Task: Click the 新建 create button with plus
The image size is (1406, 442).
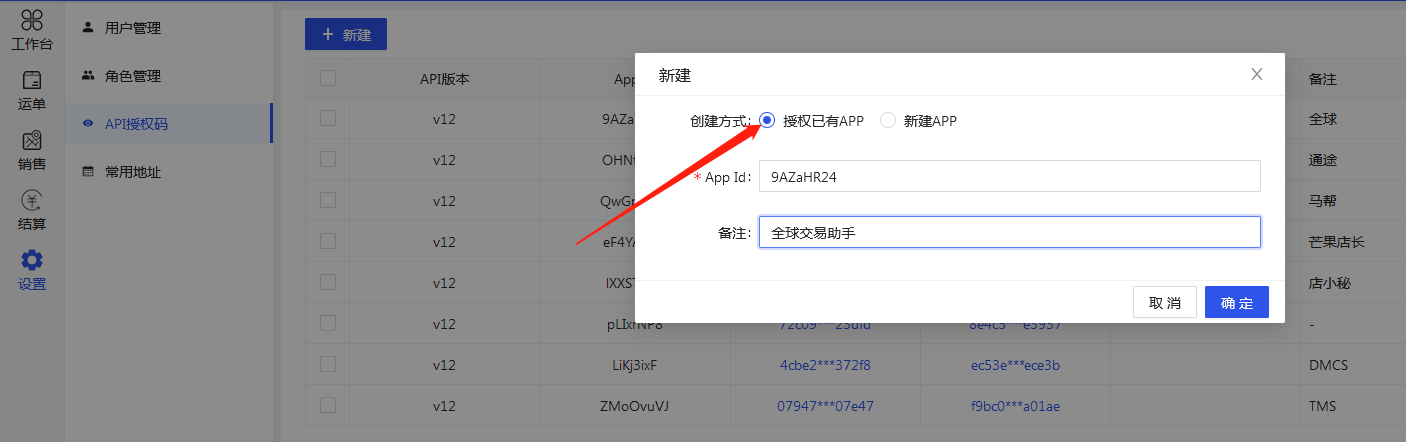Action: (346, 35)
